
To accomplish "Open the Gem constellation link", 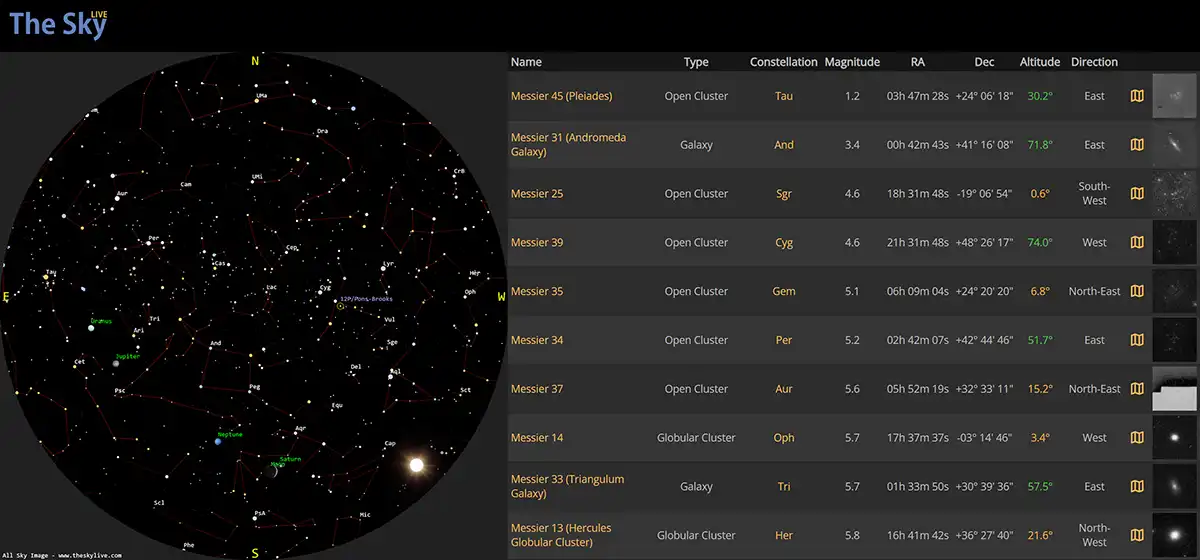I will (784, 291).
